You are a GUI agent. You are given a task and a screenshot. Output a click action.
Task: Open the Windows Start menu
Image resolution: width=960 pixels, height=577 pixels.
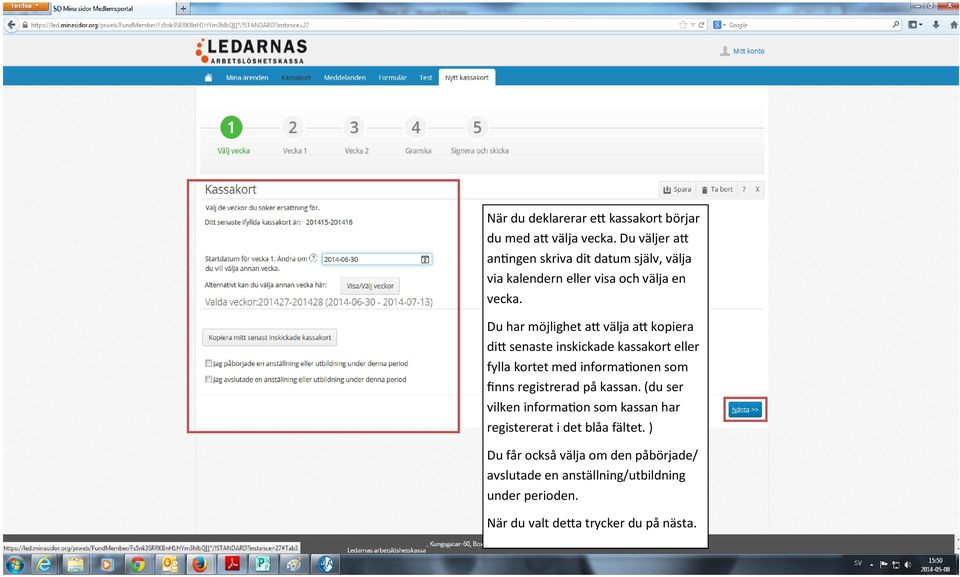click(x=15, y=564)
